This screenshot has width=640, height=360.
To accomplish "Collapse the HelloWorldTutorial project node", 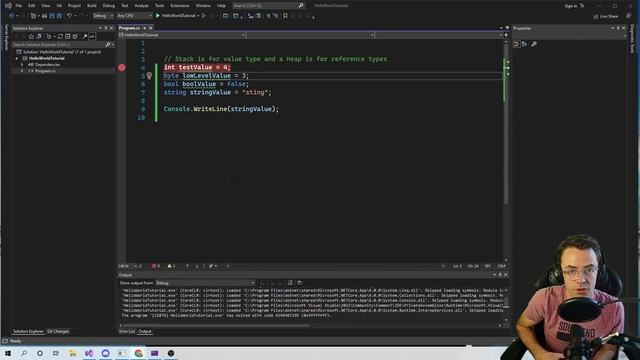I will (x=17, y=58).
